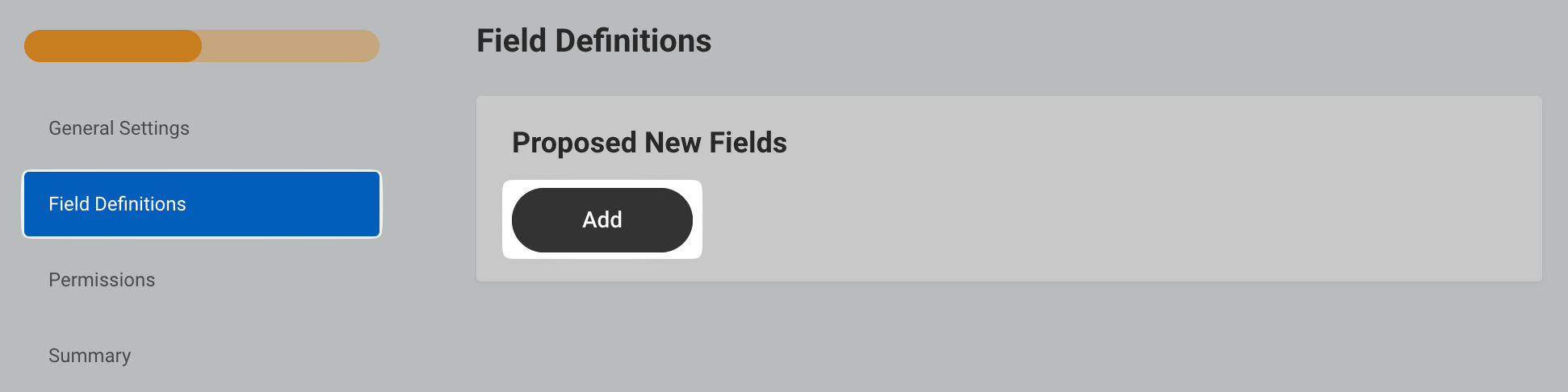1568x392 pixels.
Task: Select the highlighted Field Definitions step
Action: click(x=201, y=204)
